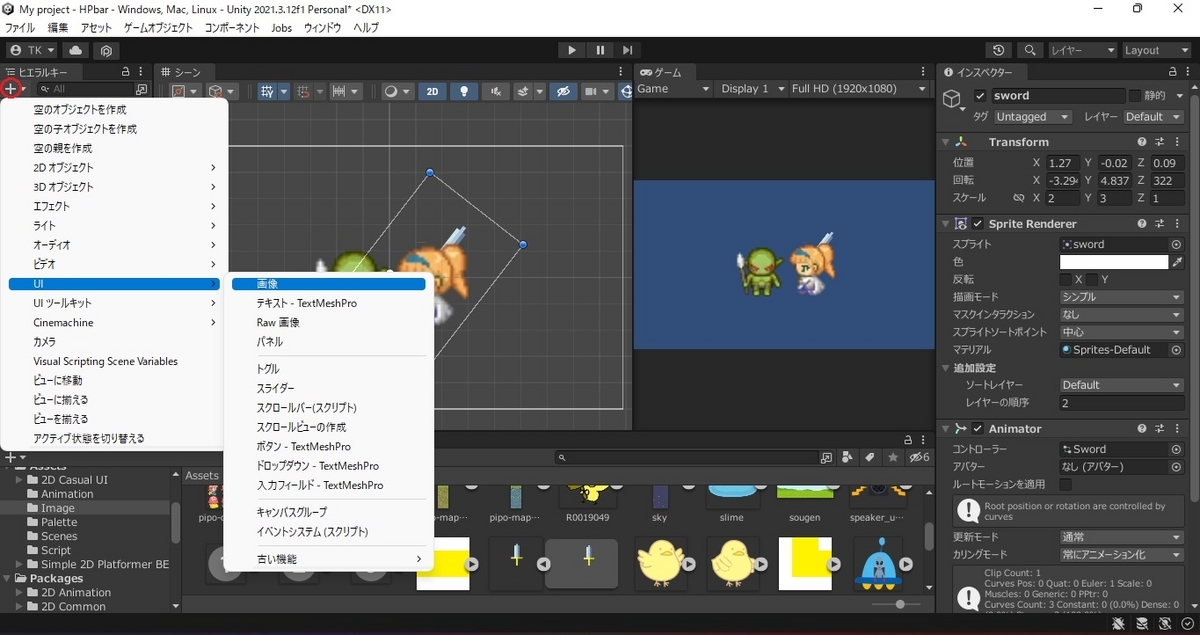Toggle the scene lighting bulb icon
Image resolution: width=1200 pixels, height=635 pixels.
(x=463, y=90)
